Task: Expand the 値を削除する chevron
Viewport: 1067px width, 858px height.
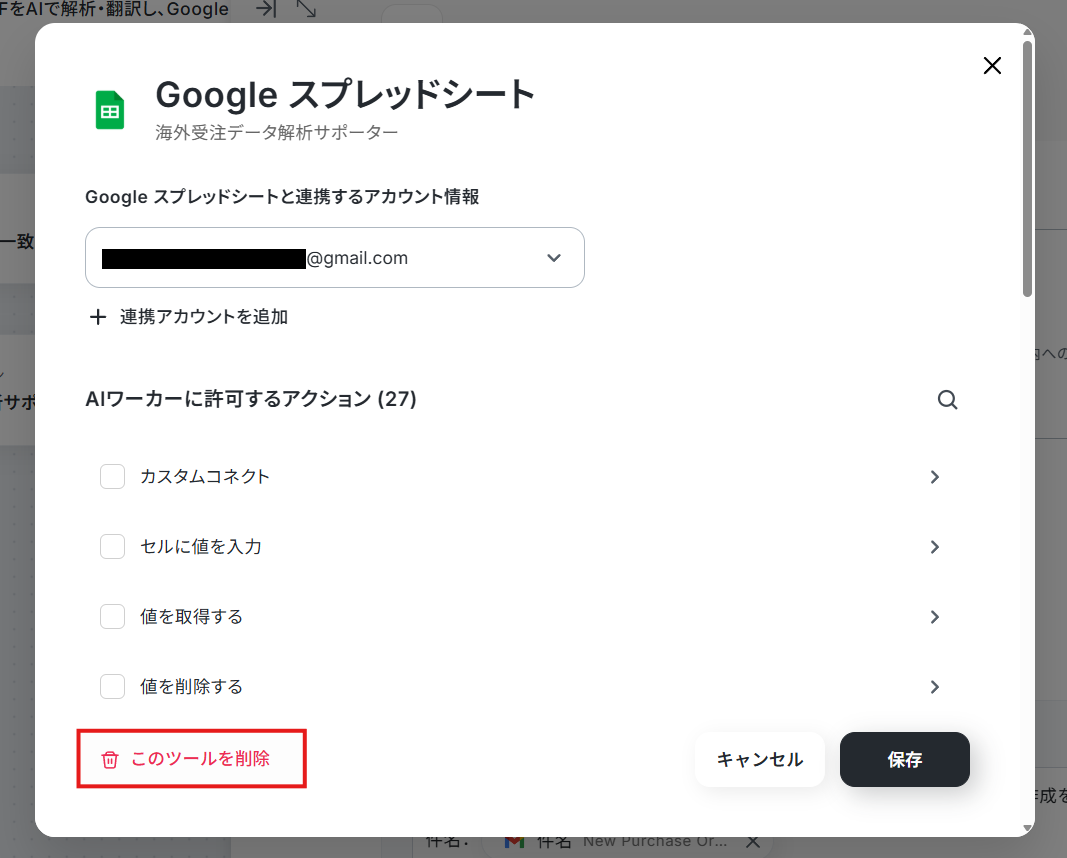Action: pyautogui.click(x=934, y=687)
